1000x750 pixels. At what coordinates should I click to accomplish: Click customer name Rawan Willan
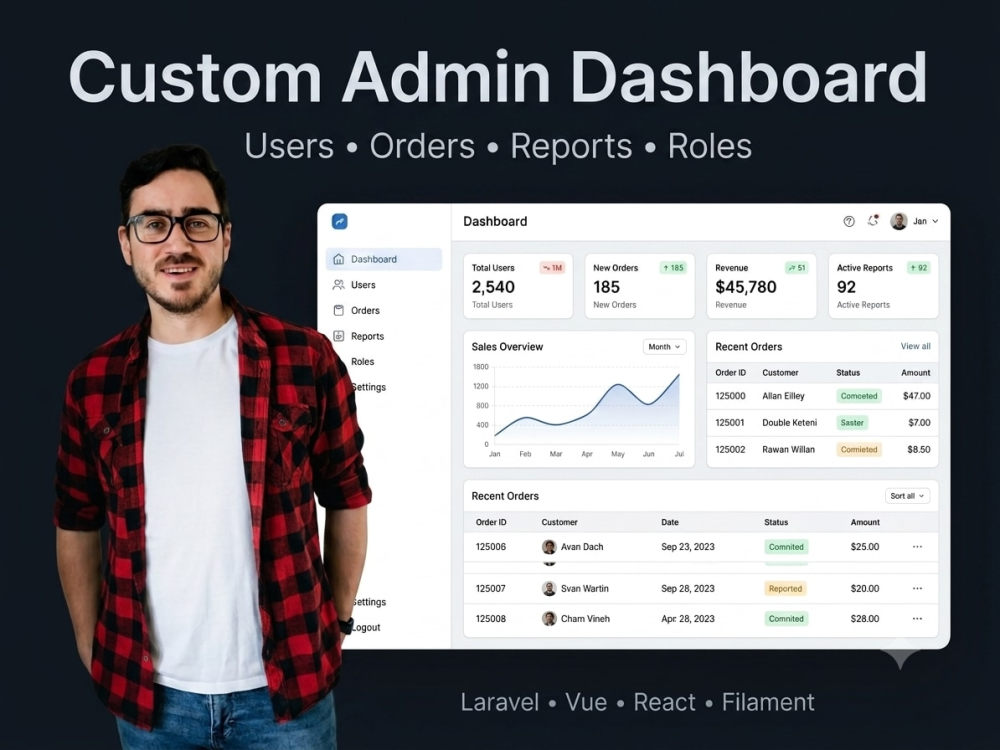point(788,450)
